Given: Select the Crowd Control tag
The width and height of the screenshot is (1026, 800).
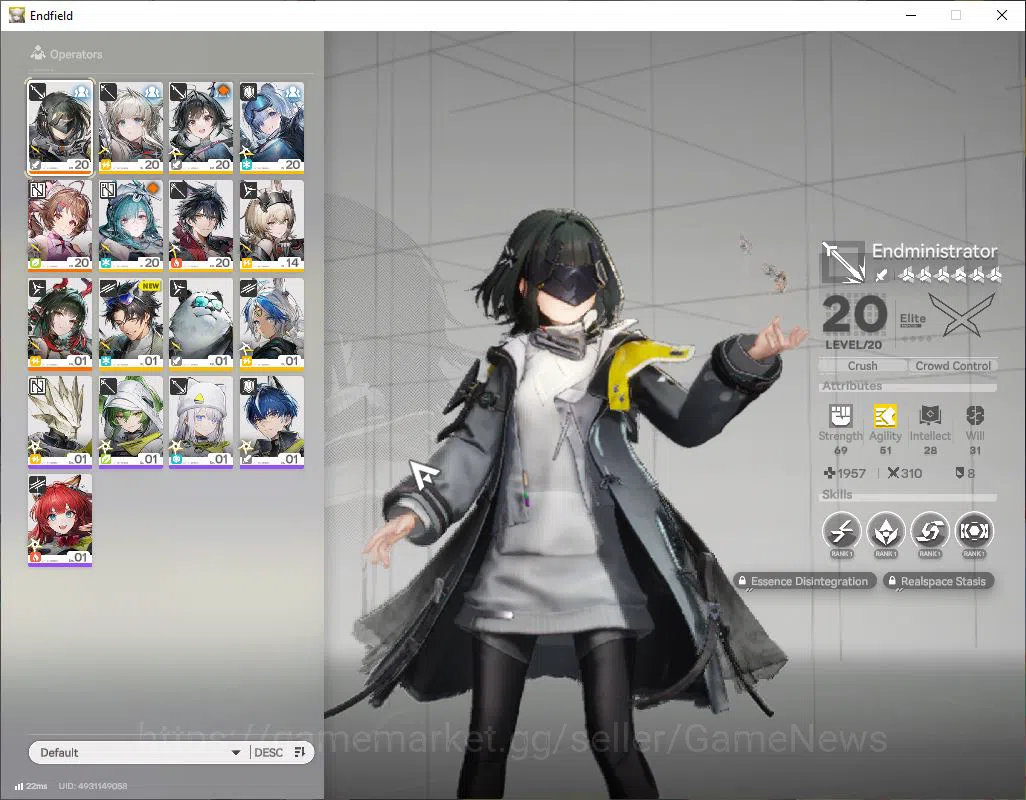Looking at the screenshot, I should pos(953,366).
